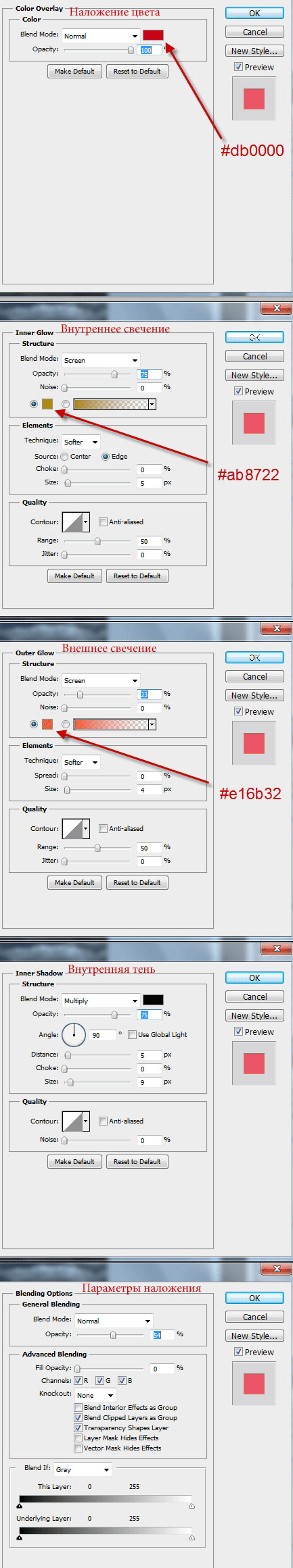The image size is (293, 1568).
Task: Click OK in Blending Options dialog
Action: click(254, 1298)
